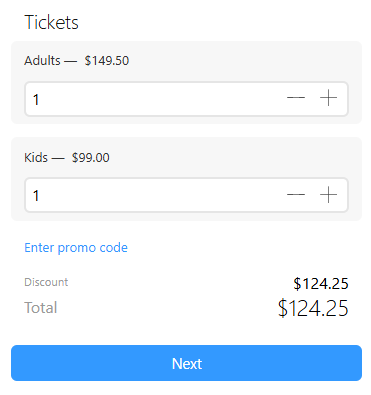Select the Tickets heading text
This screenshot has height=395, width=371.
(x=51, y=23)
